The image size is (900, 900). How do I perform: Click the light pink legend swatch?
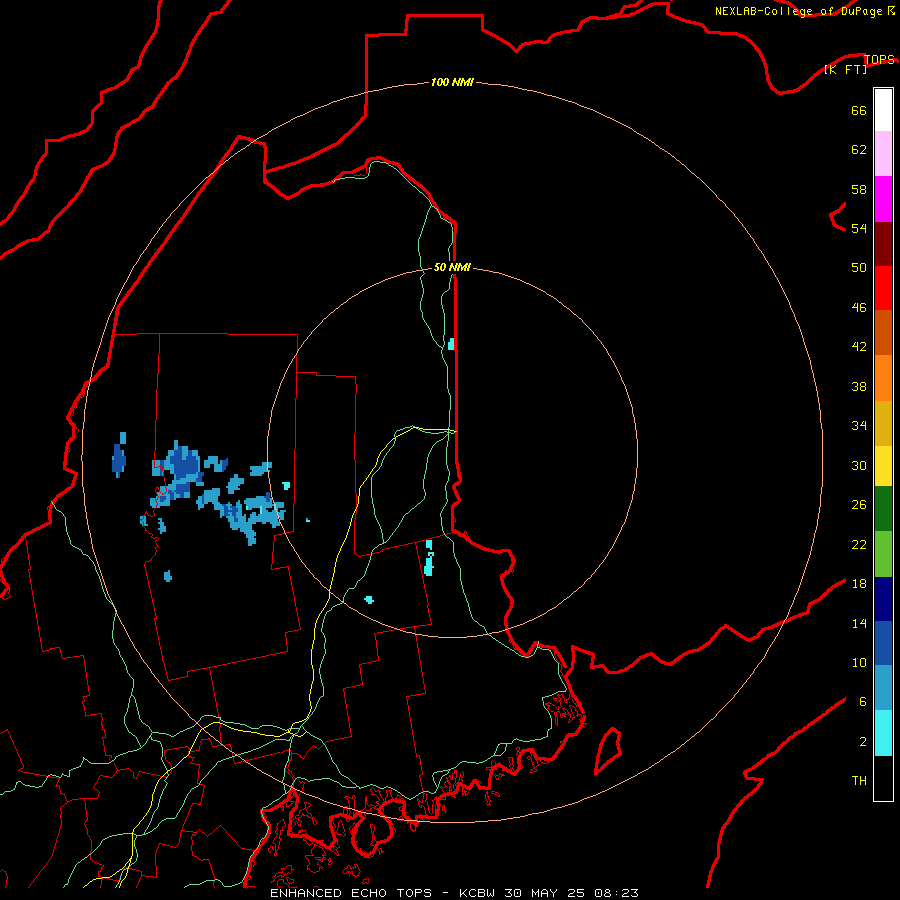[x=883, y=154]
